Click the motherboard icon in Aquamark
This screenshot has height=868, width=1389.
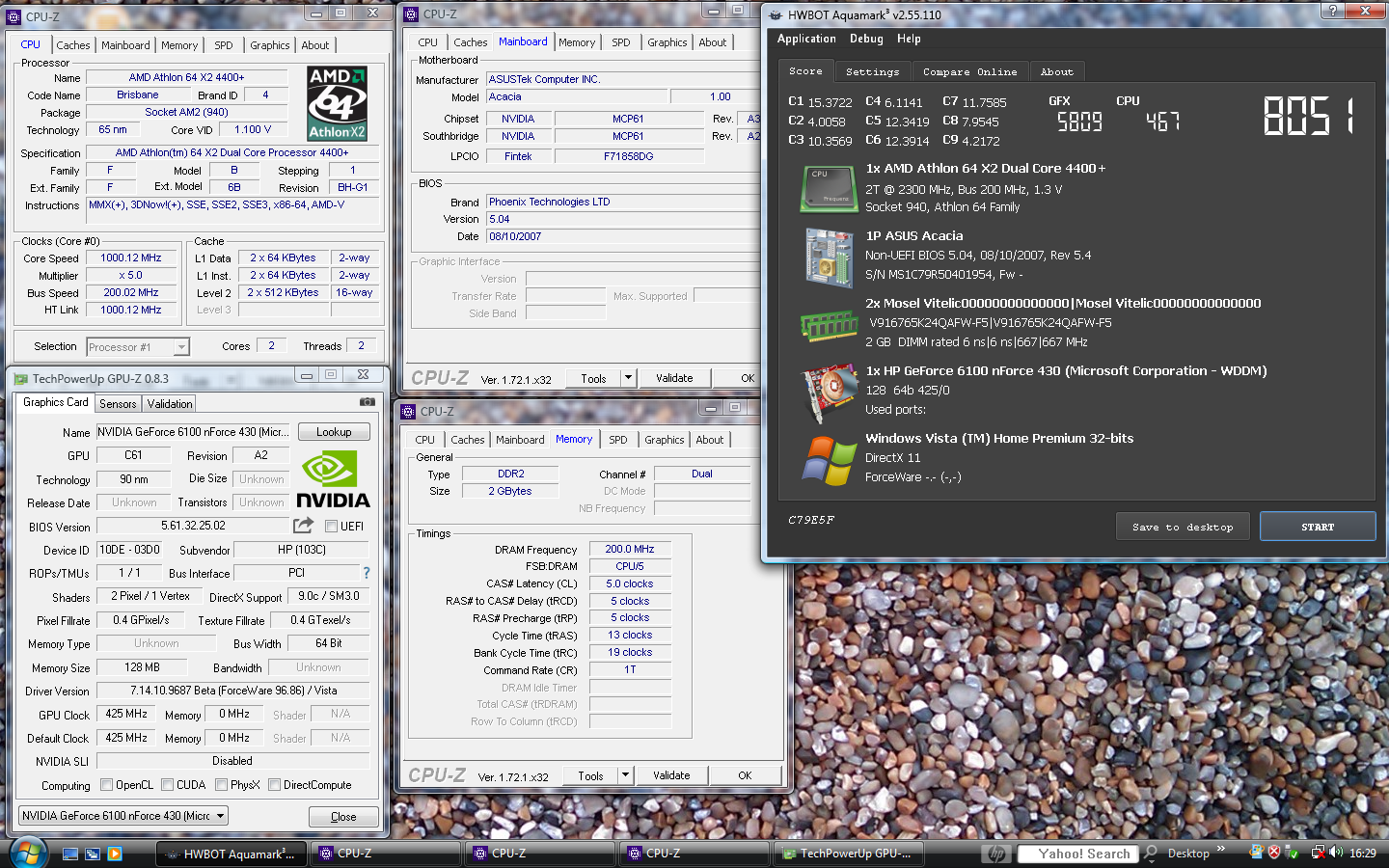(x=829, y=258)
